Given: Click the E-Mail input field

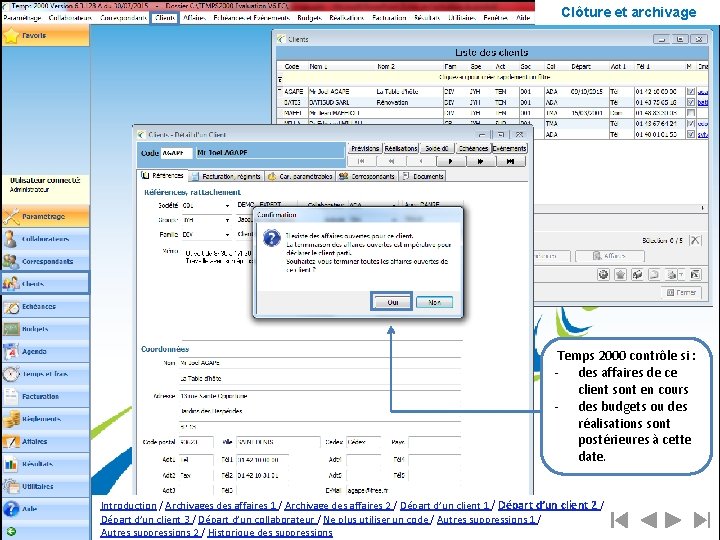Looking at the screenshot, I should (403, 490).
